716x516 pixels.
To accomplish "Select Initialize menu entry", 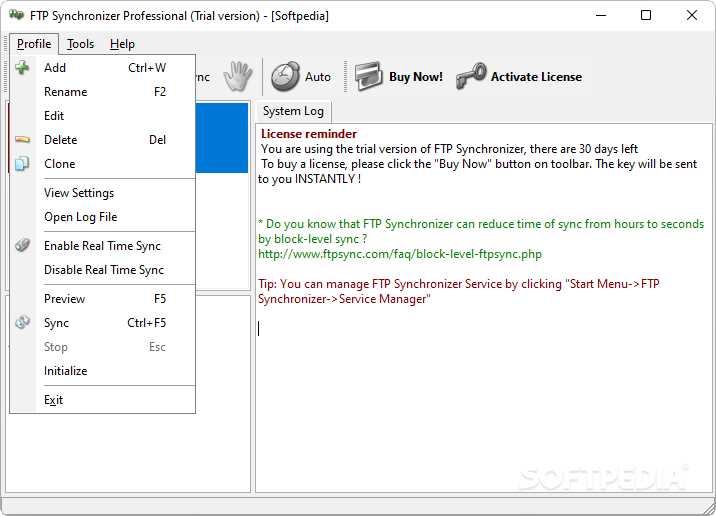I will point(103,371).
